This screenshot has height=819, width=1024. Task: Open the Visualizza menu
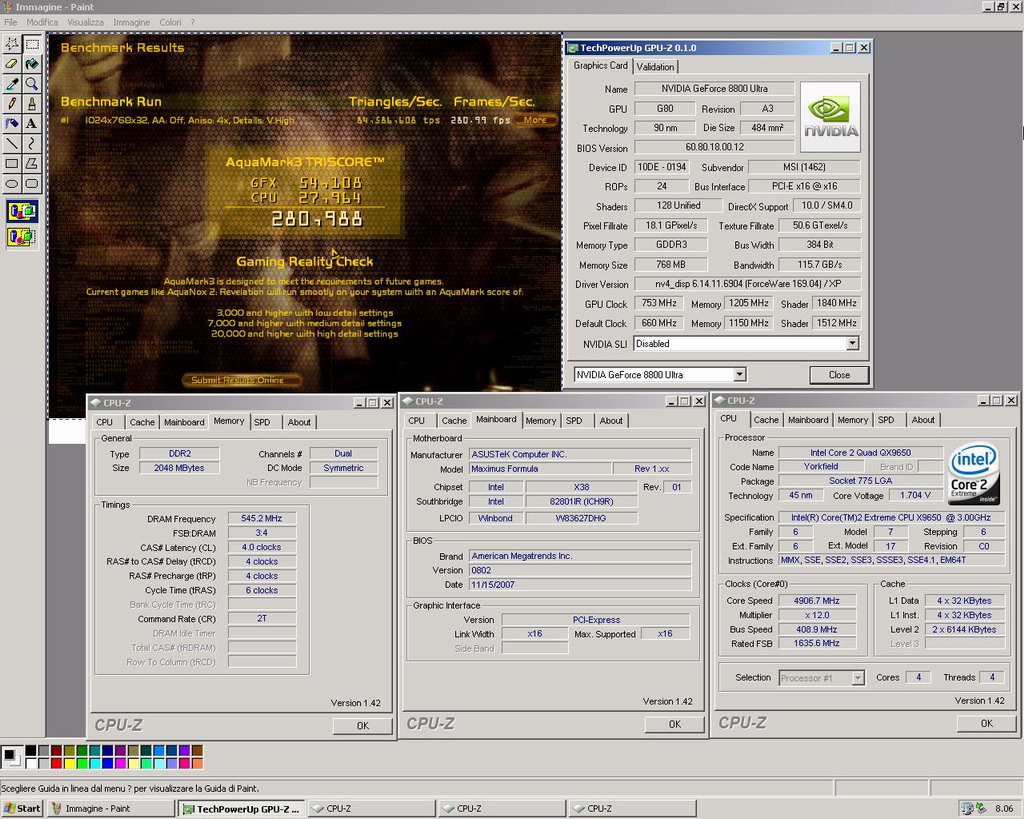point(86,22)
